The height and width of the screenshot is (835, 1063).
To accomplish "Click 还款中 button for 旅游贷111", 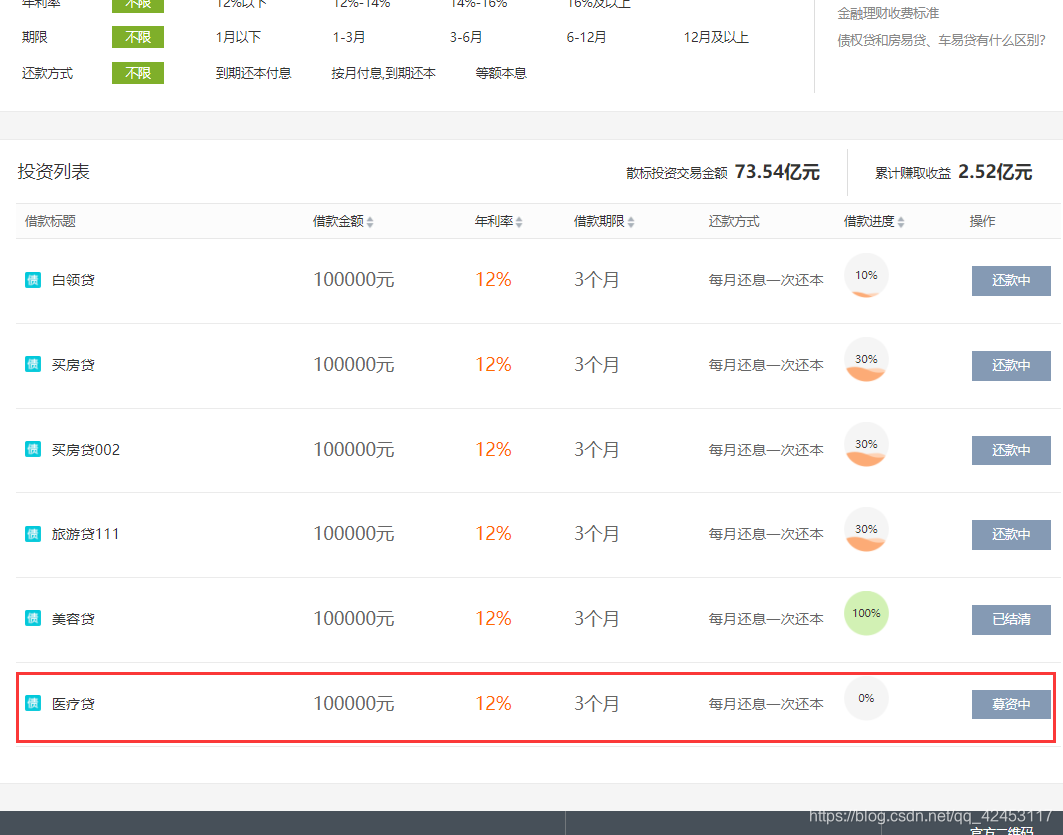I will point(1011,535).
